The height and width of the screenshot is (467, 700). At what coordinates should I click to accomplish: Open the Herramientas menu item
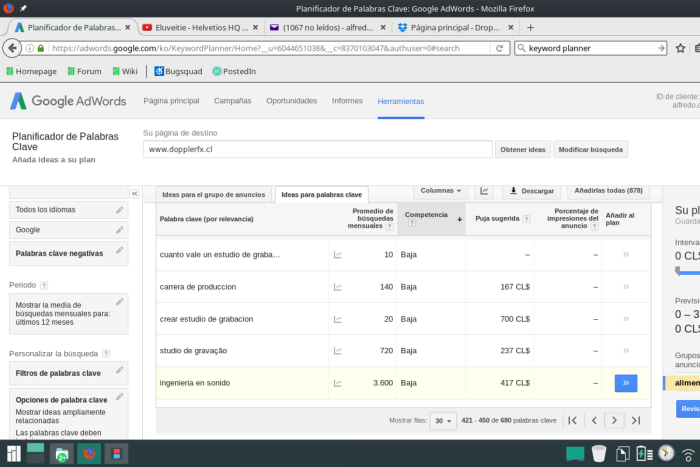401,101
